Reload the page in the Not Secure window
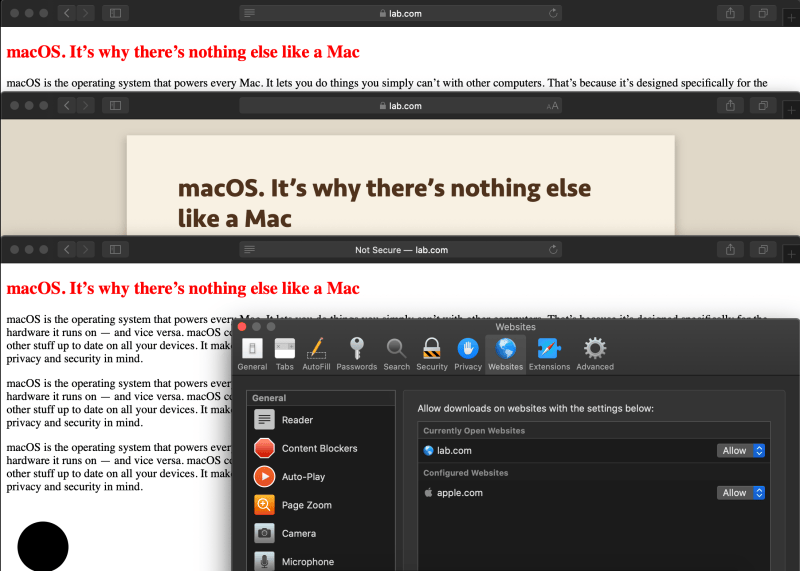Image resolution: width=800 pixels, height=571 pixels. click(553, 250)
